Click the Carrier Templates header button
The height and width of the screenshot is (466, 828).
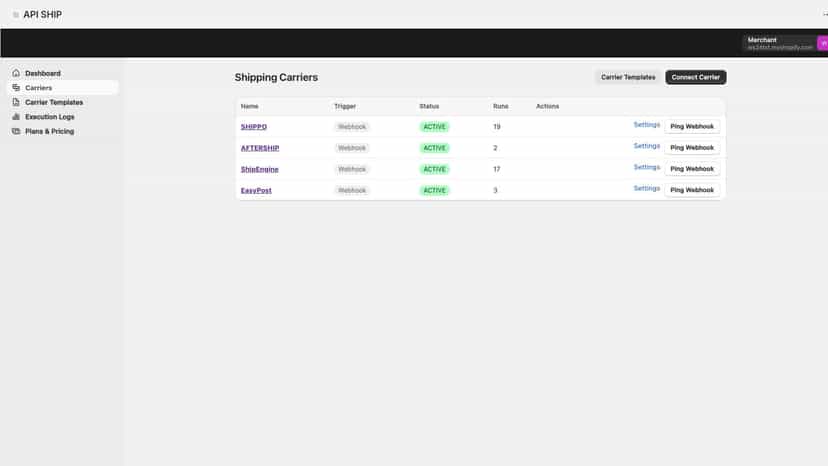click(628, 77)
